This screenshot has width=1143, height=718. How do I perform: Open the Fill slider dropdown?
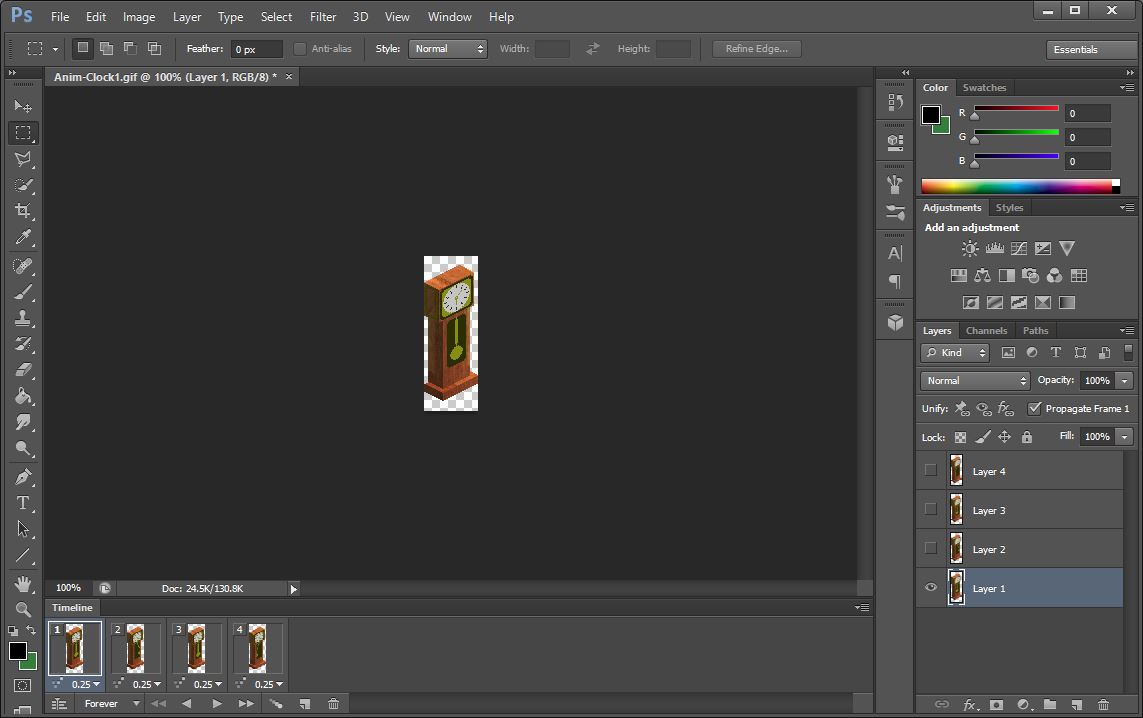[x=1124, y=437]
